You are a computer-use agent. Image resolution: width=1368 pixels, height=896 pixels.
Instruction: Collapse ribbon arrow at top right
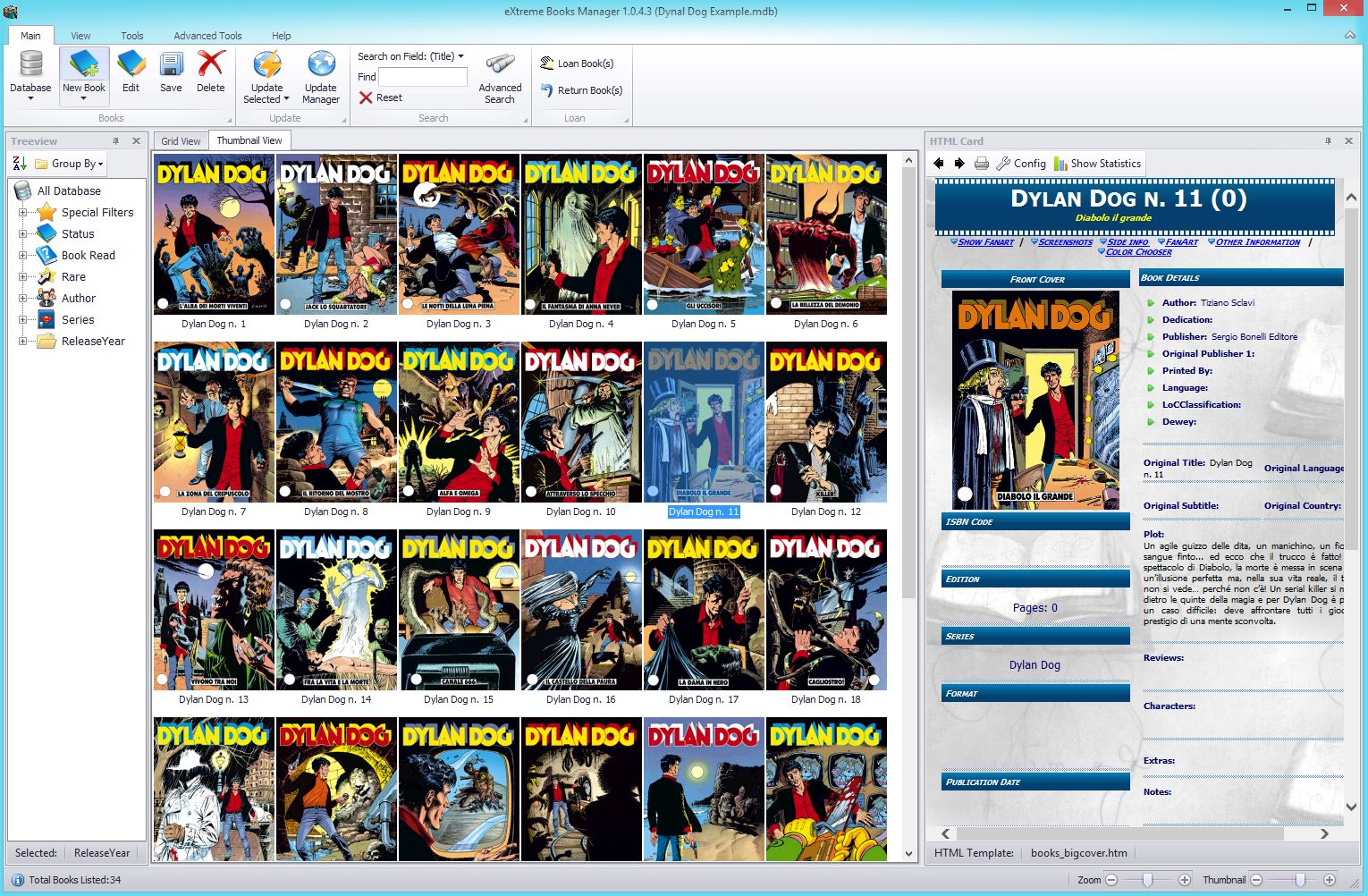coord(1350,36)
